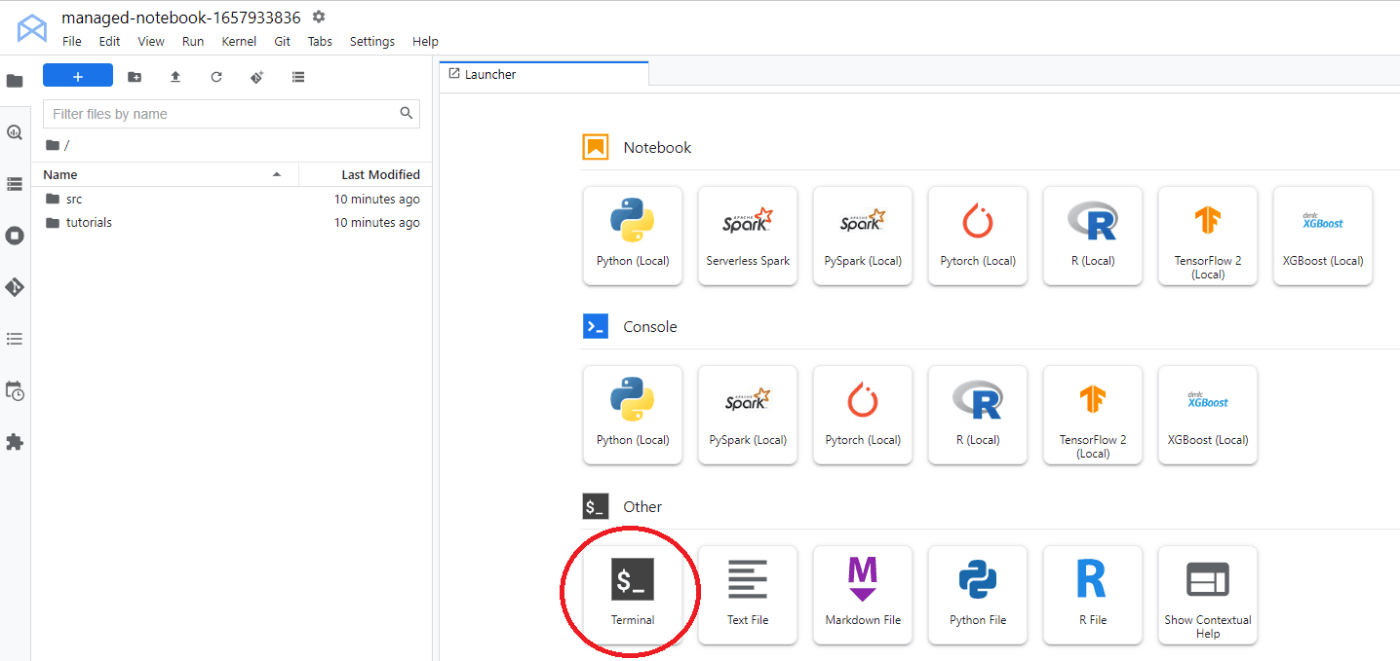
Task: Open the Edit menu
Action: (109, 41)
